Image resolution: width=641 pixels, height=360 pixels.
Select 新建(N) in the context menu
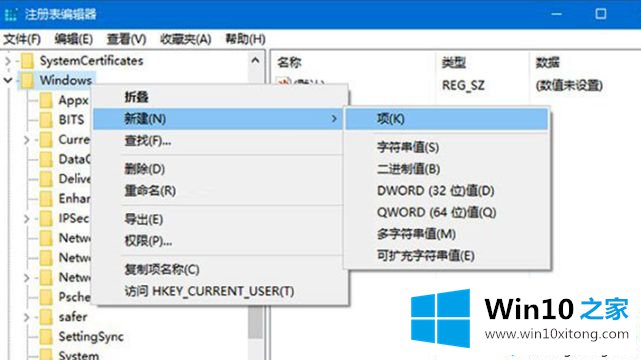pyautogui.click(x=219, y=119)
